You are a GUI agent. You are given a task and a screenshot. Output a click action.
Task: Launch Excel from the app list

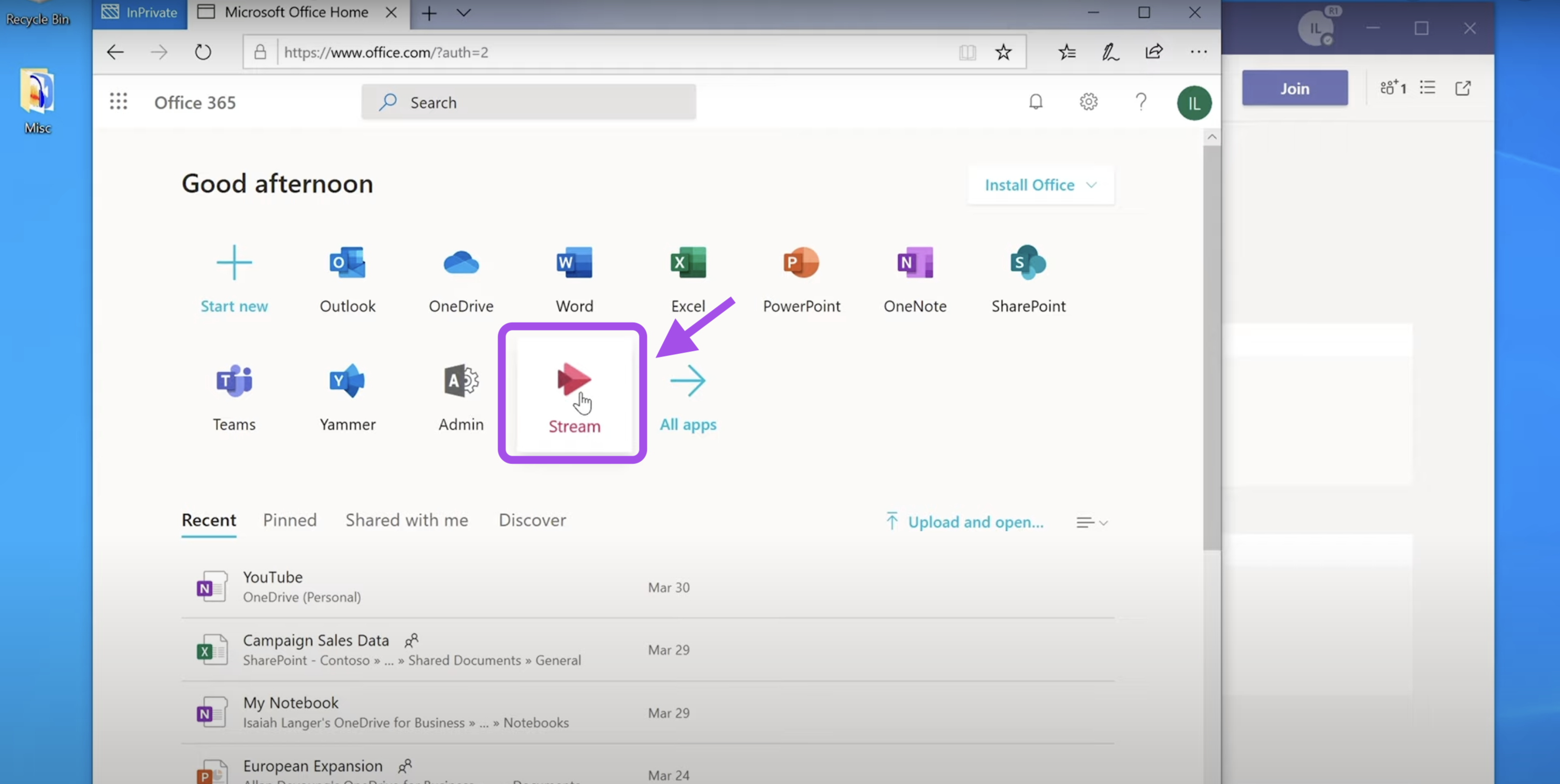coord(688,279)
